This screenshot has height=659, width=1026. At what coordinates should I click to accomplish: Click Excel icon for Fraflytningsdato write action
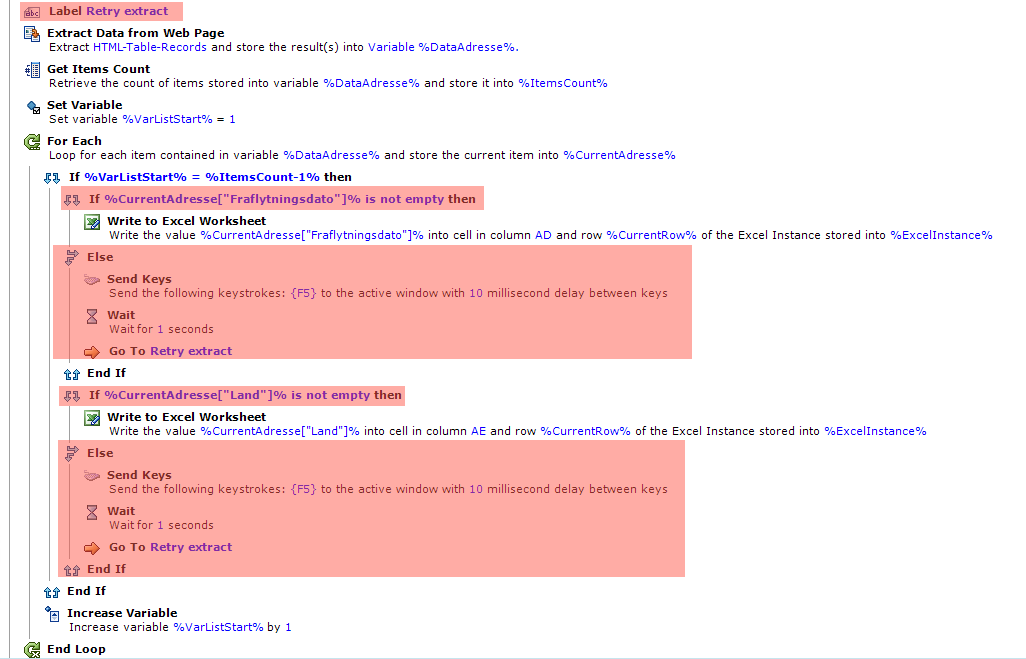pyautogui.click(x=92, y=222)
